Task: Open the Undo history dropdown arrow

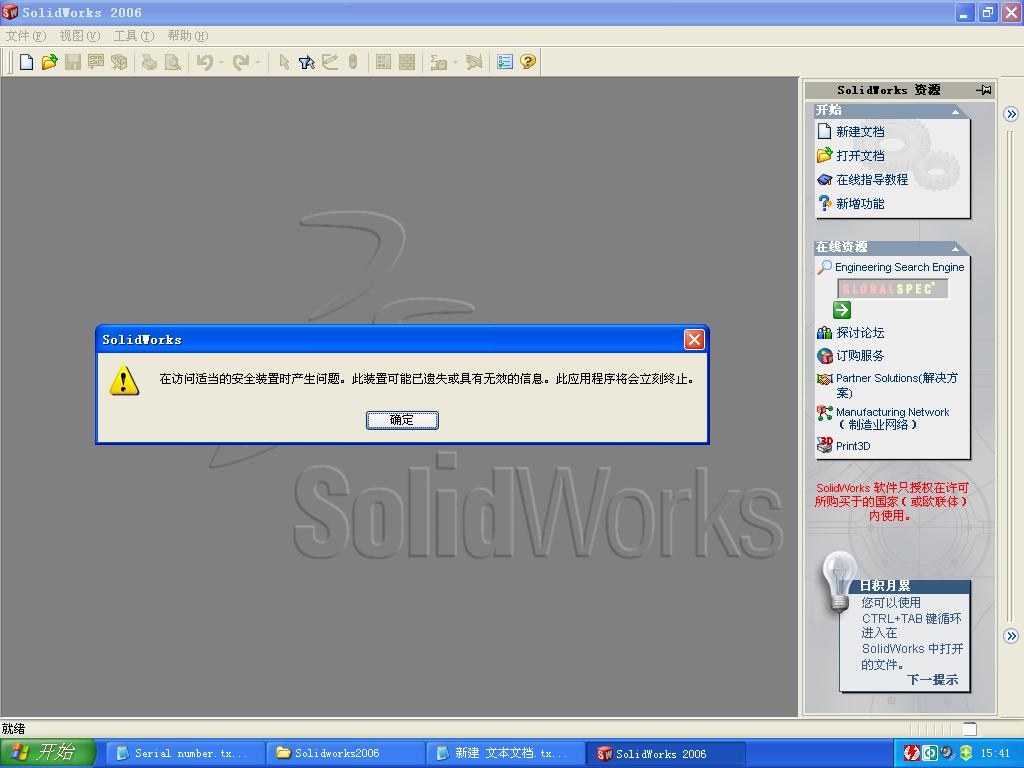Action: tap(221, 62)
